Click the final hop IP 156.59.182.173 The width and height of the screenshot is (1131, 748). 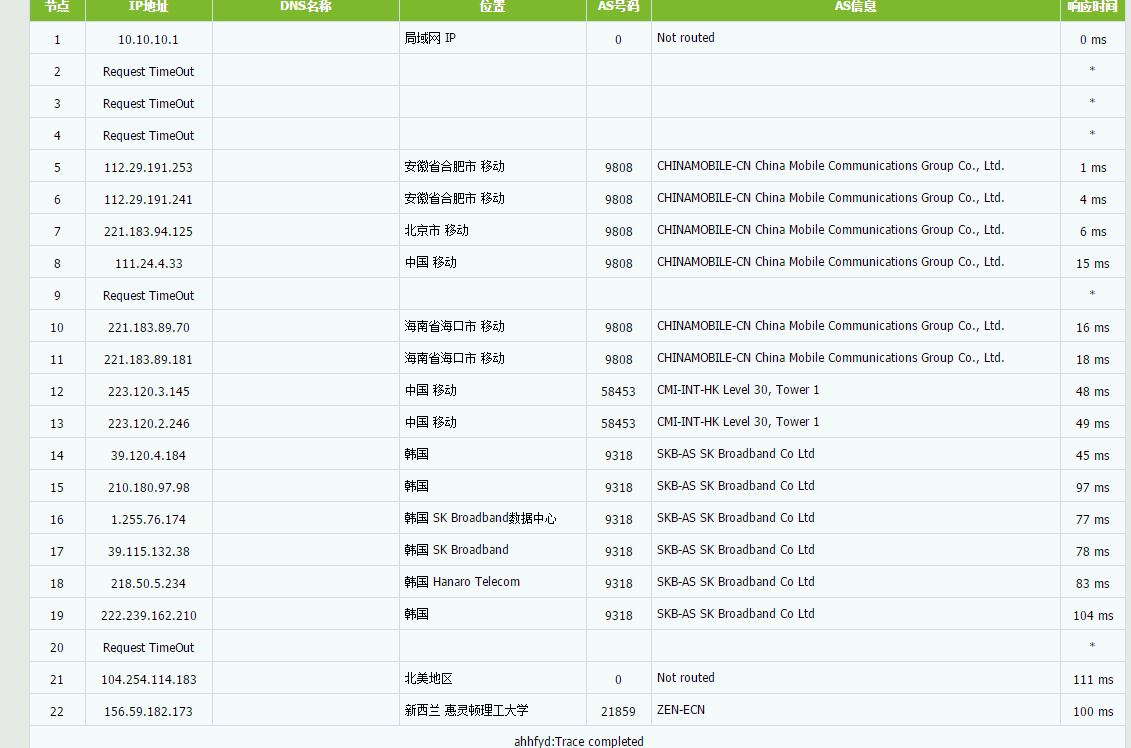pos(148,711)
